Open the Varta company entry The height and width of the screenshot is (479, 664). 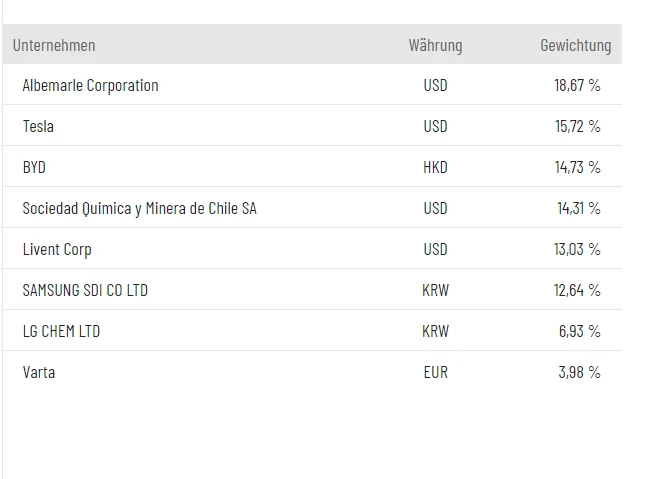point(39,373)
